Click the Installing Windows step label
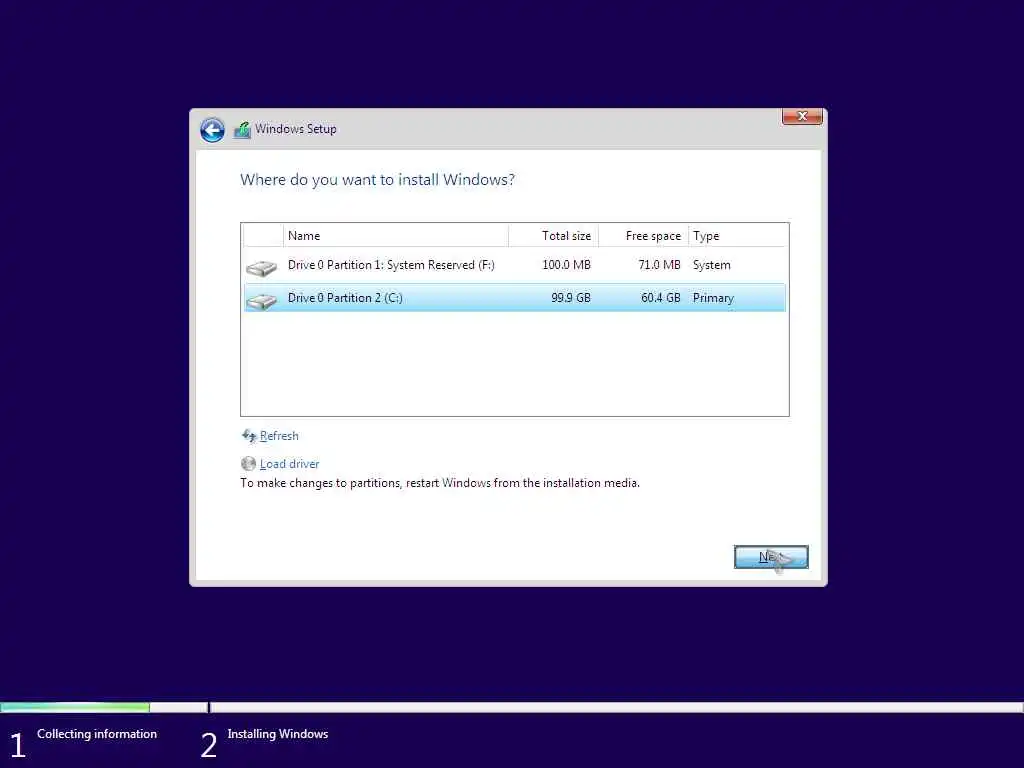 [x=278, y=734]
